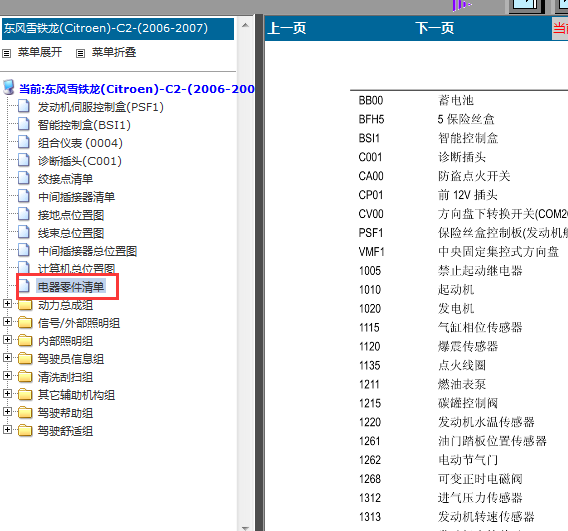Click page icon for 组合仪表 (0004)

pos(24,142)
